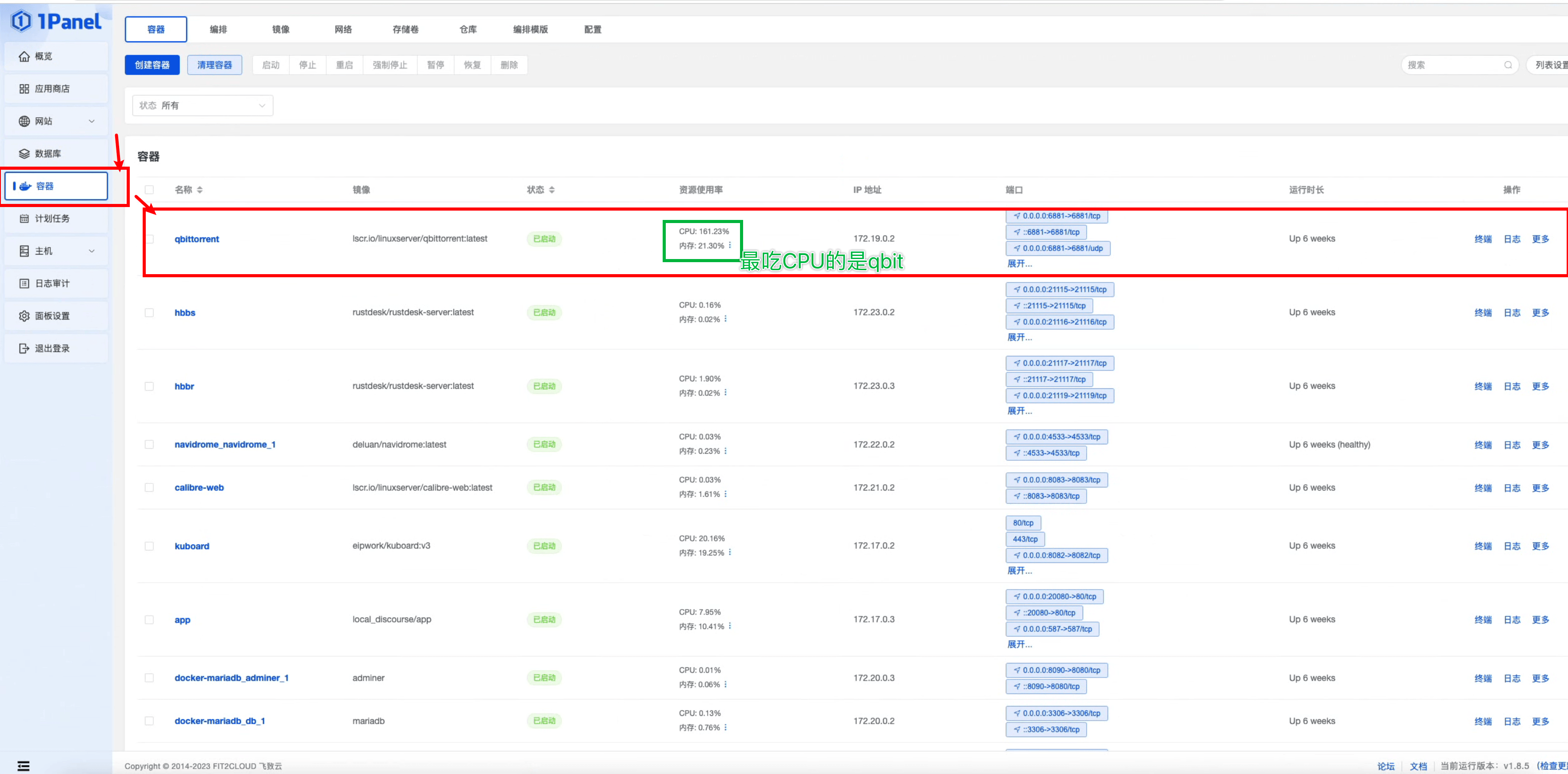
Task: Click the 退出登录 logout icon
Action: click(24, 348)
